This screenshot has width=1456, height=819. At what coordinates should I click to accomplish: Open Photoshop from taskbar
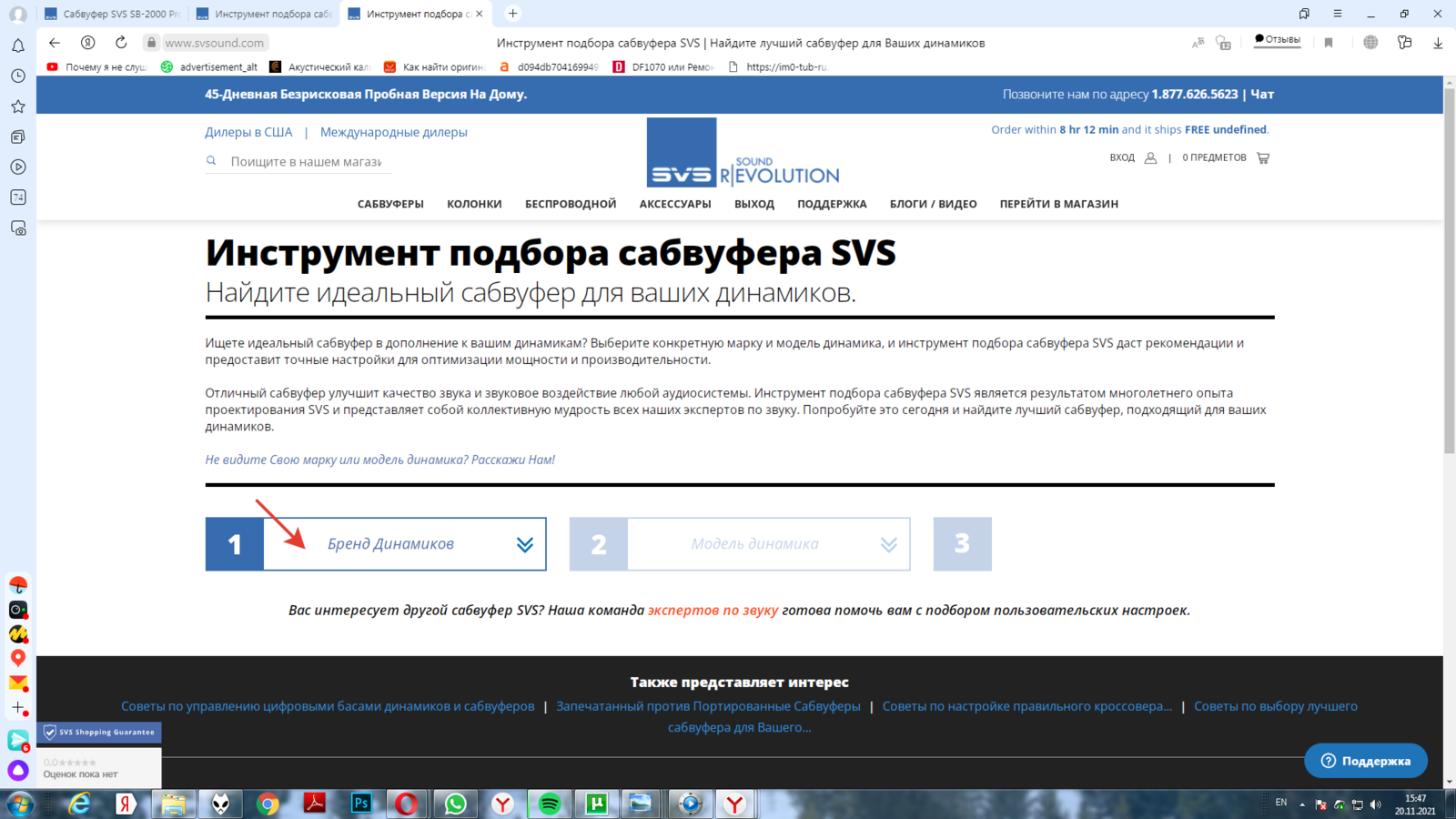(x=361, y=804)
